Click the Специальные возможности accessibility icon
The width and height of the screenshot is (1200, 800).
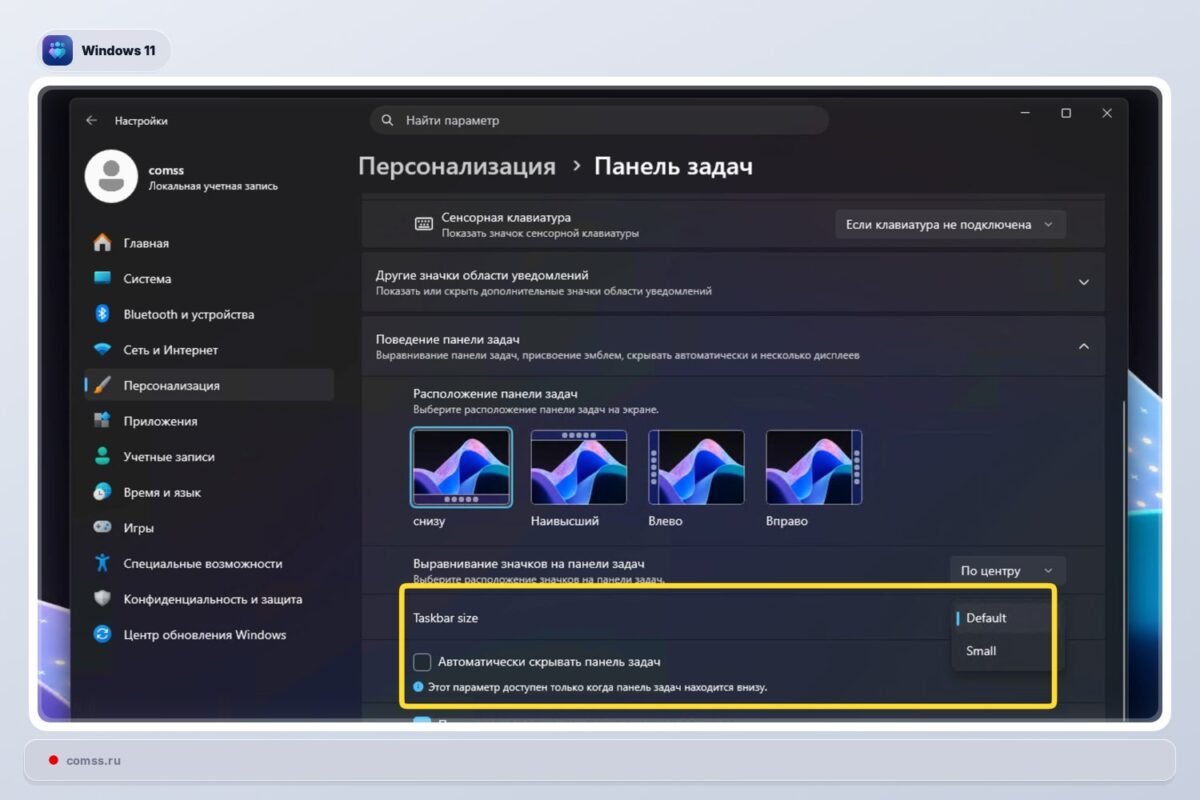pos(102,563)
